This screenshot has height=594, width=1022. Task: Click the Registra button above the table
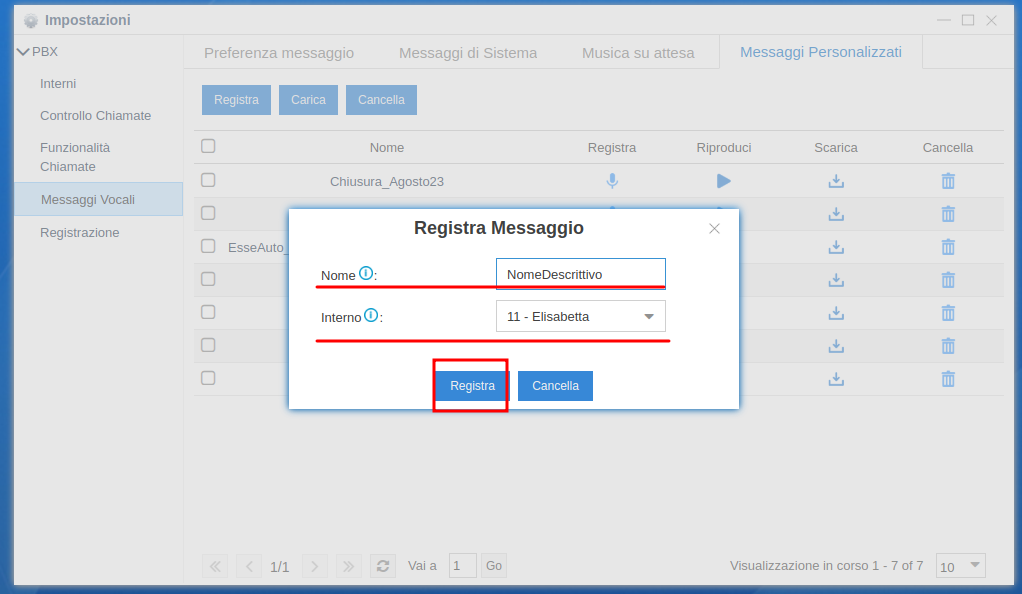pos(236,100)
